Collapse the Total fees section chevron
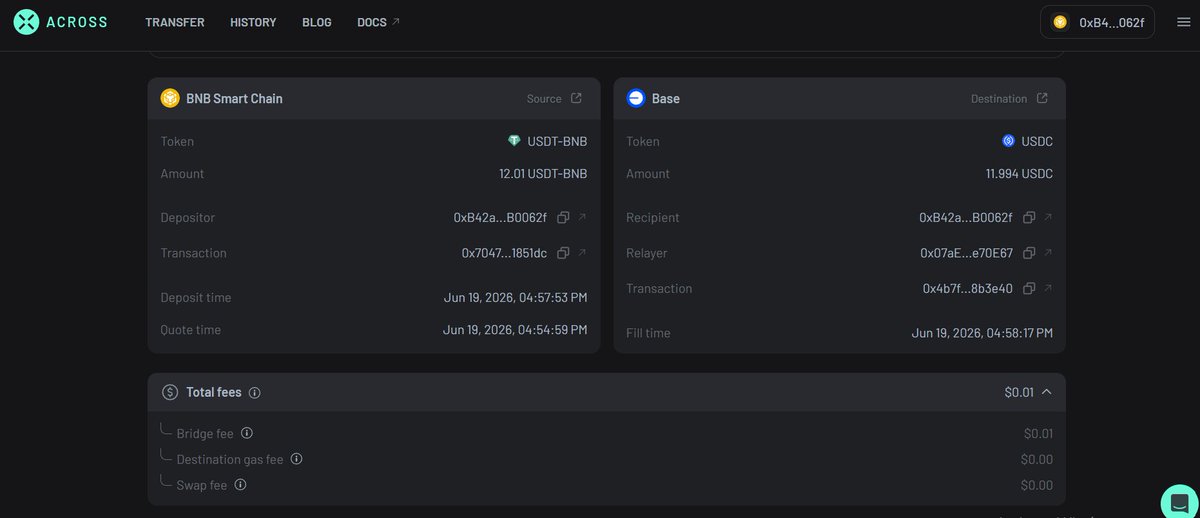 pyautogui.click(x=1046, y=392)
